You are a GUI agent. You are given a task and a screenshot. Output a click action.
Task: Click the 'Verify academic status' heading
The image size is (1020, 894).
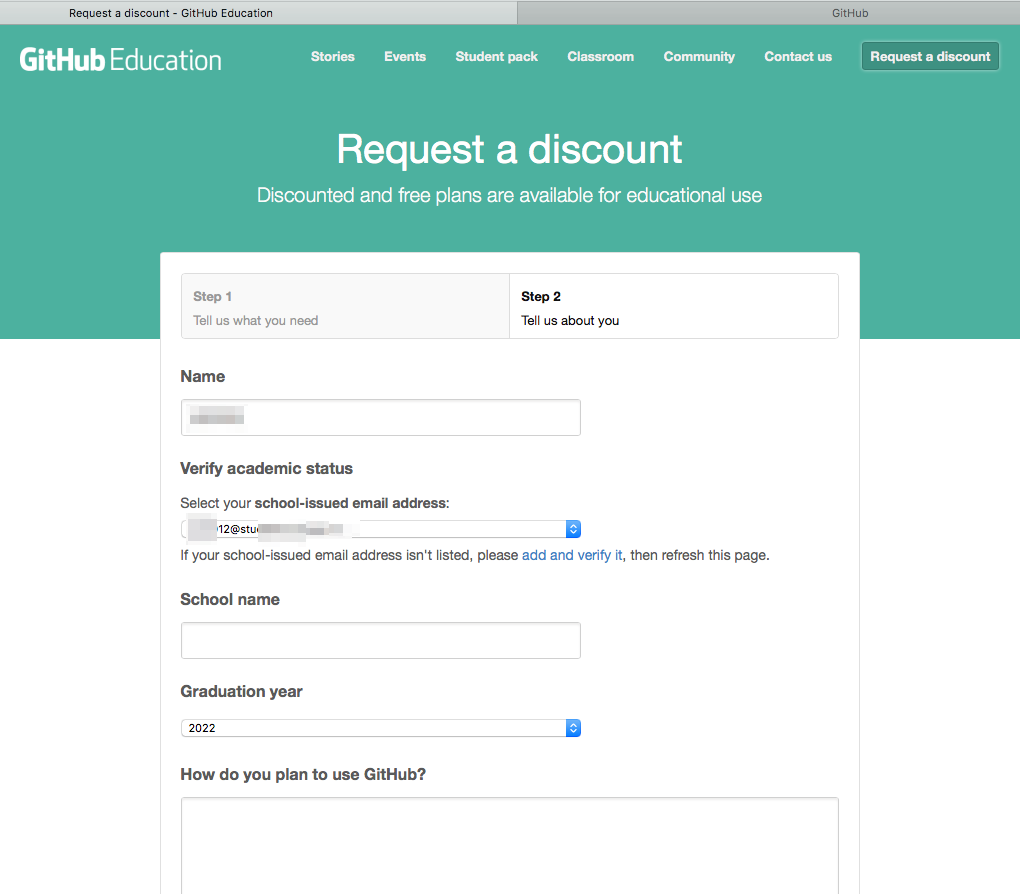pyautogui.click(x=266, y=468)
